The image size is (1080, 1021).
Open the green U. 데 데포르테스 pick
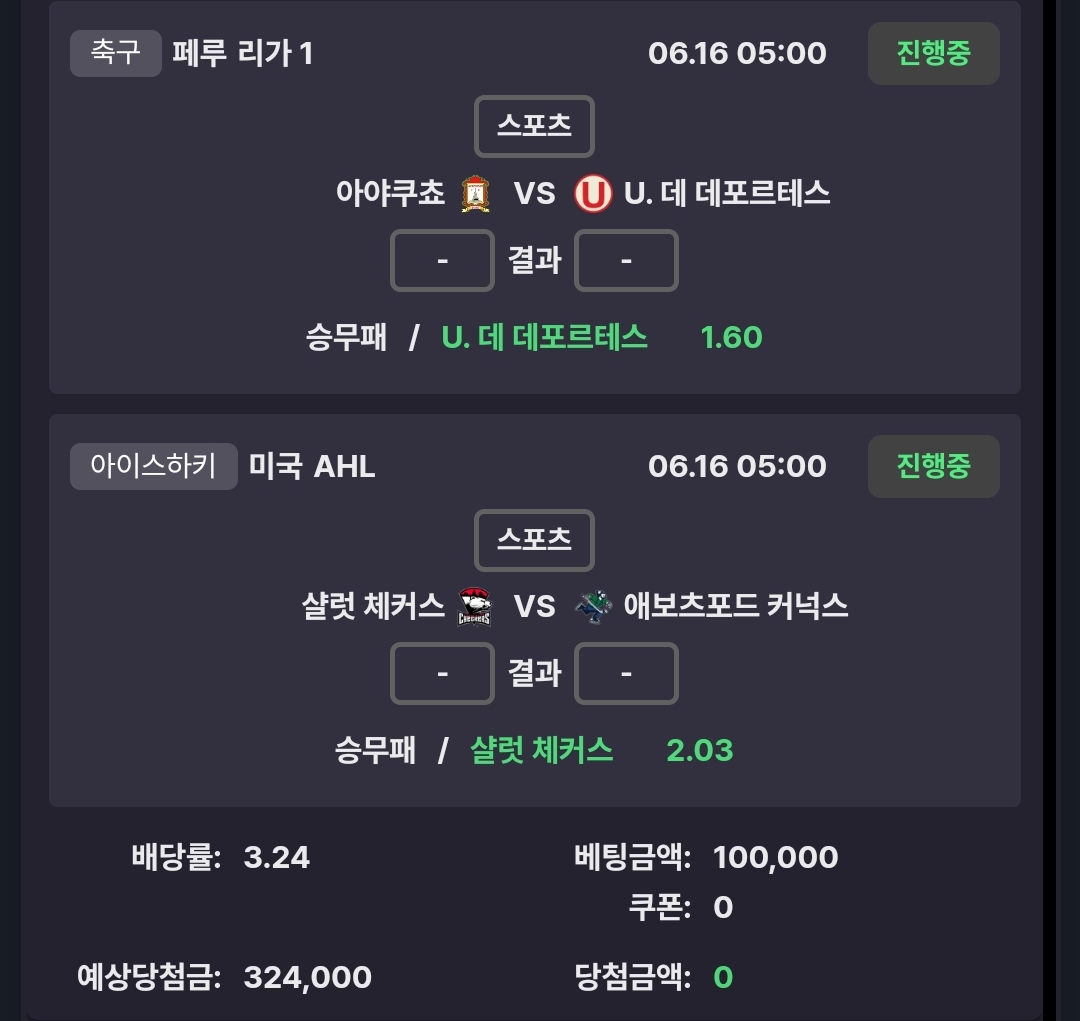[544, 338]
